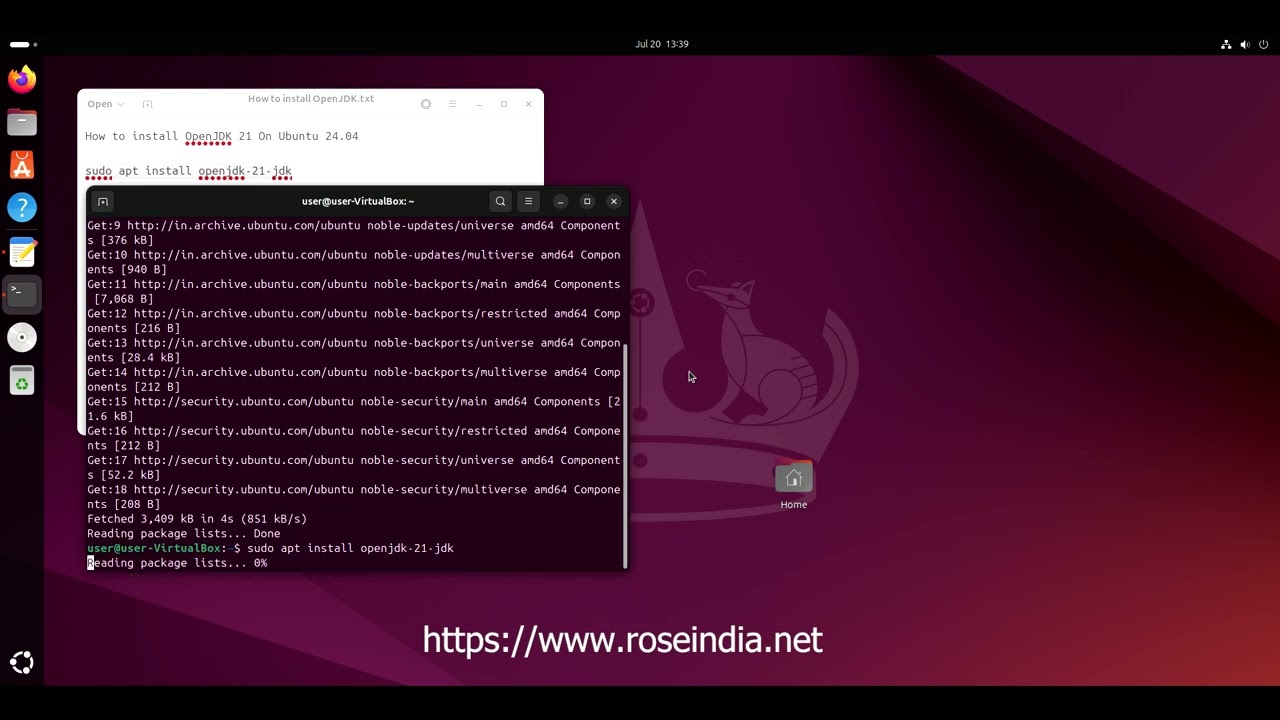Image resolution: width=1280 pixels, height=720 pixels.
Task: Click the 'How to install OpenJDK.txt' title
Action: [311, 99]
